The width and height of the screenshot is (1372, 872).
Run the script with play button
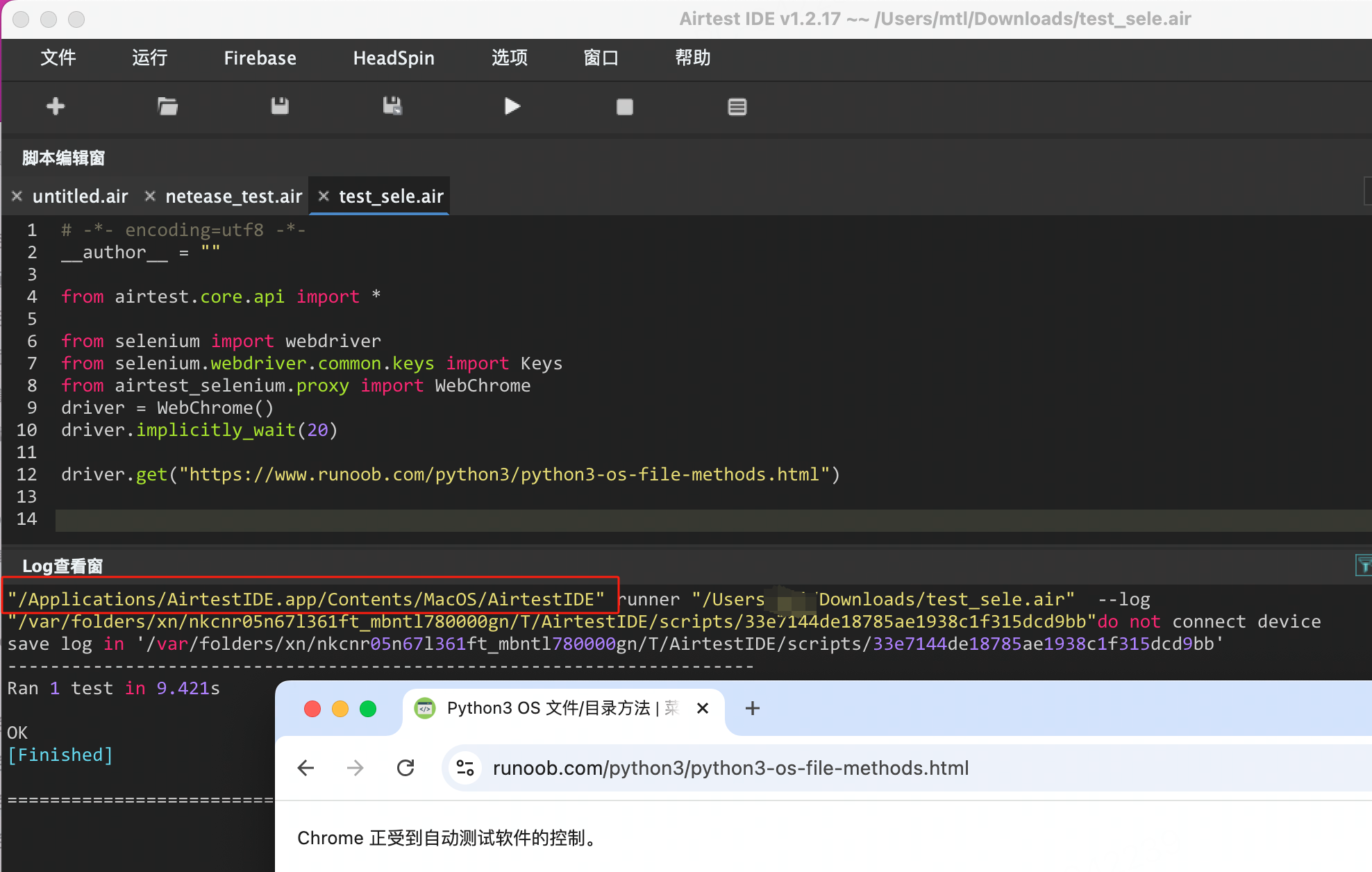click(x=512, y=106)
